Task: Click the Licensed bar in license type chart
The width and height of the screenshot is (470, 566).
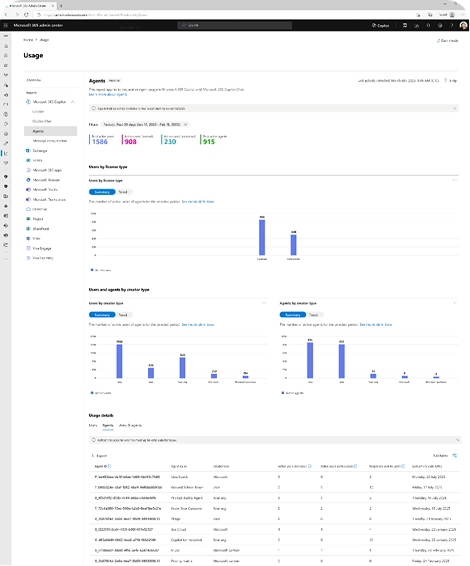Action: point(262,238)
